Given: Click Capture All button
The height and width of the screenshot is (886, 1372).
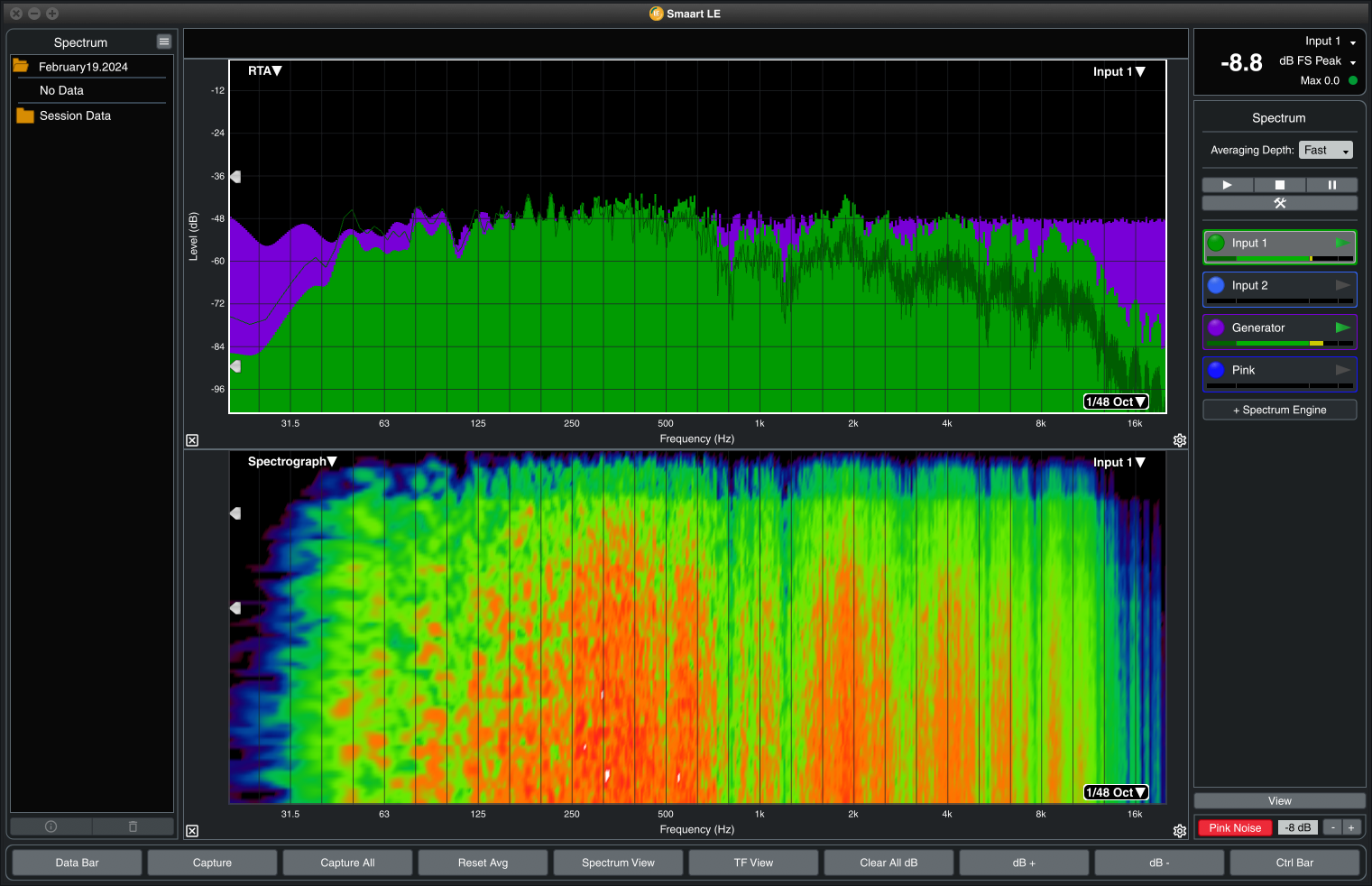Looking at the screenshot, I should (347, 863).
